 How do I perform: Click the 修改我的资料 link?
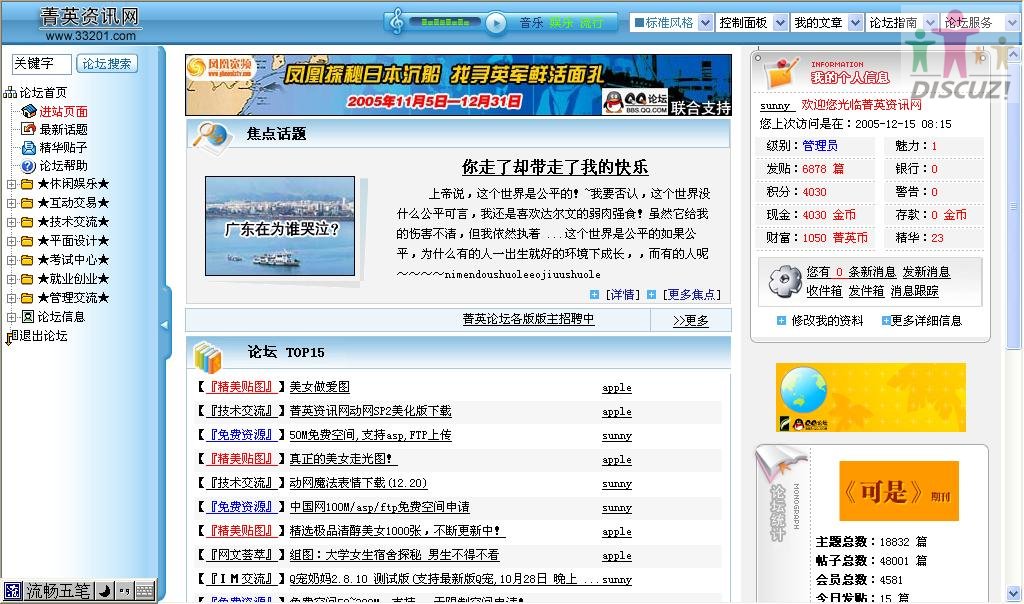coord(827,321)
